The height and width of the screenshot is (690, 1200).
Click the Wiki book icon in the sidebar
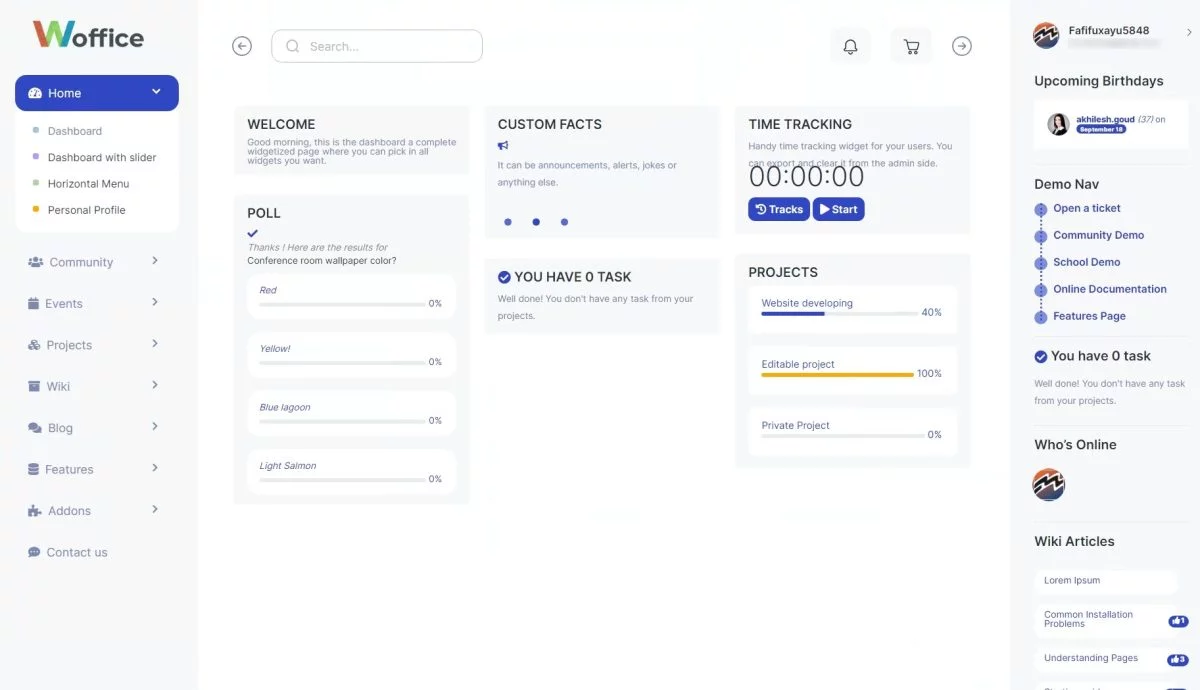(34, 385)
